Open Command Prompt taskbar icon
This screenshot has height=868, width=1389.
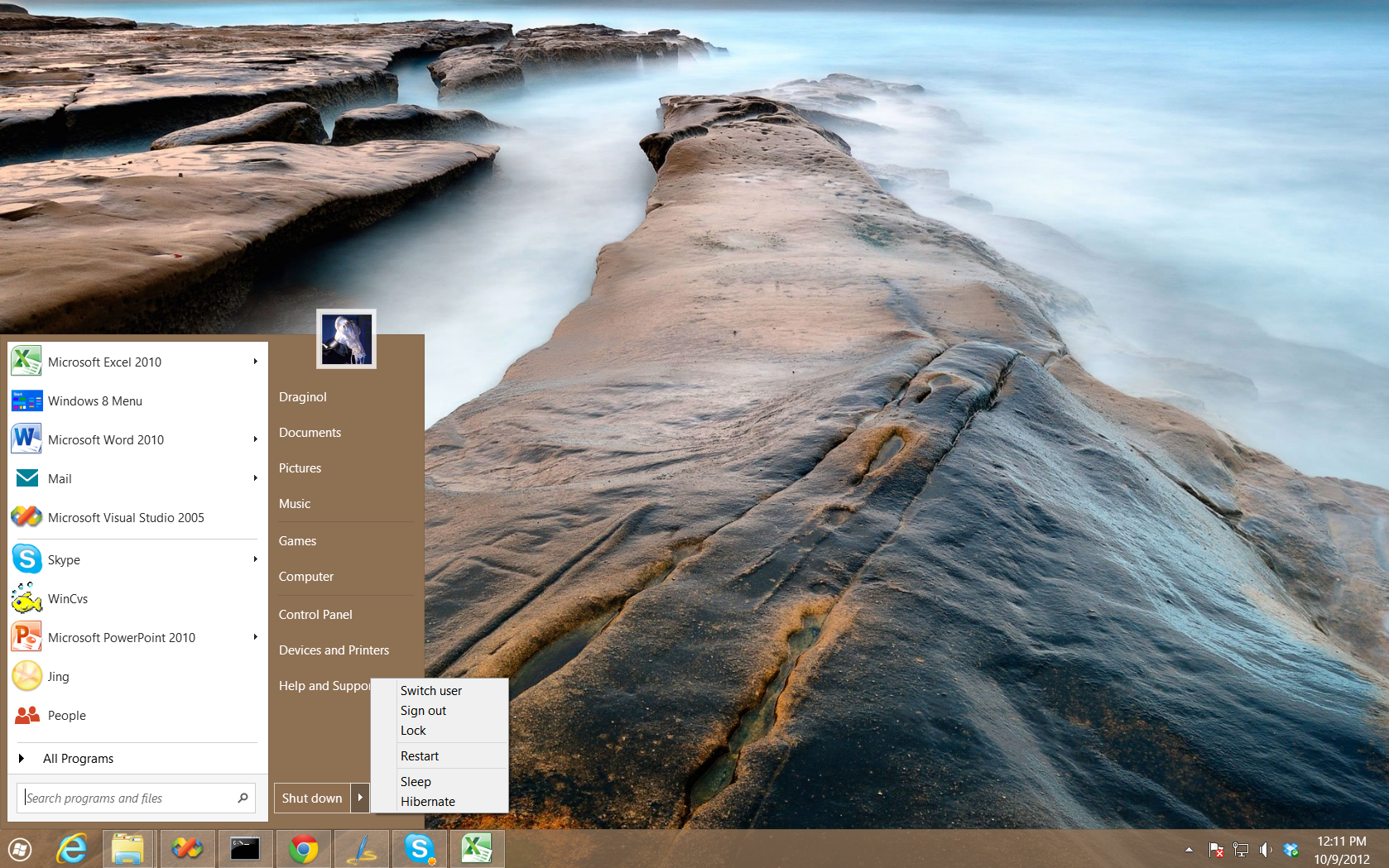point(245,849)
